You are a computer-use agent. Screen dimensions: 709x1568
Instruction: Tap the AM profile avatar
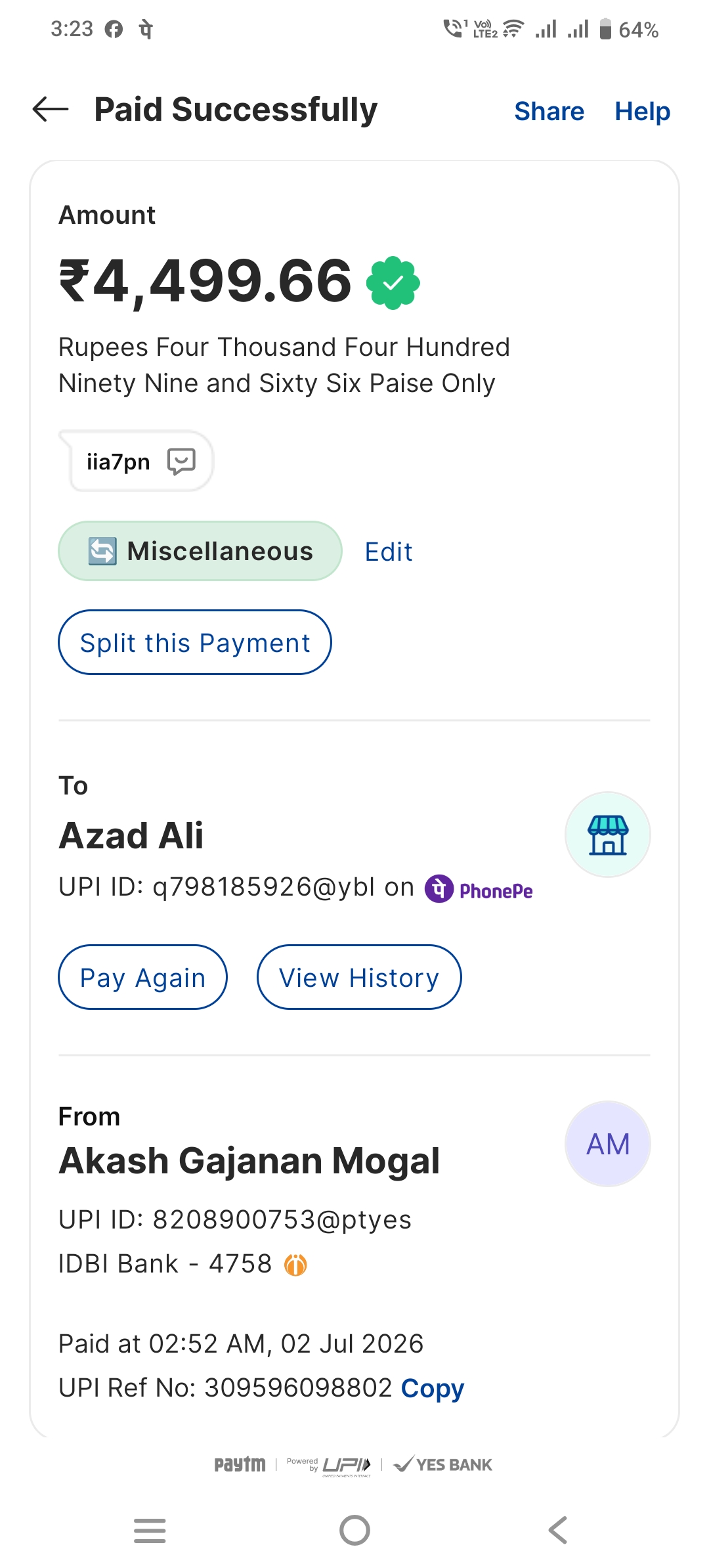click(608, 1144)
